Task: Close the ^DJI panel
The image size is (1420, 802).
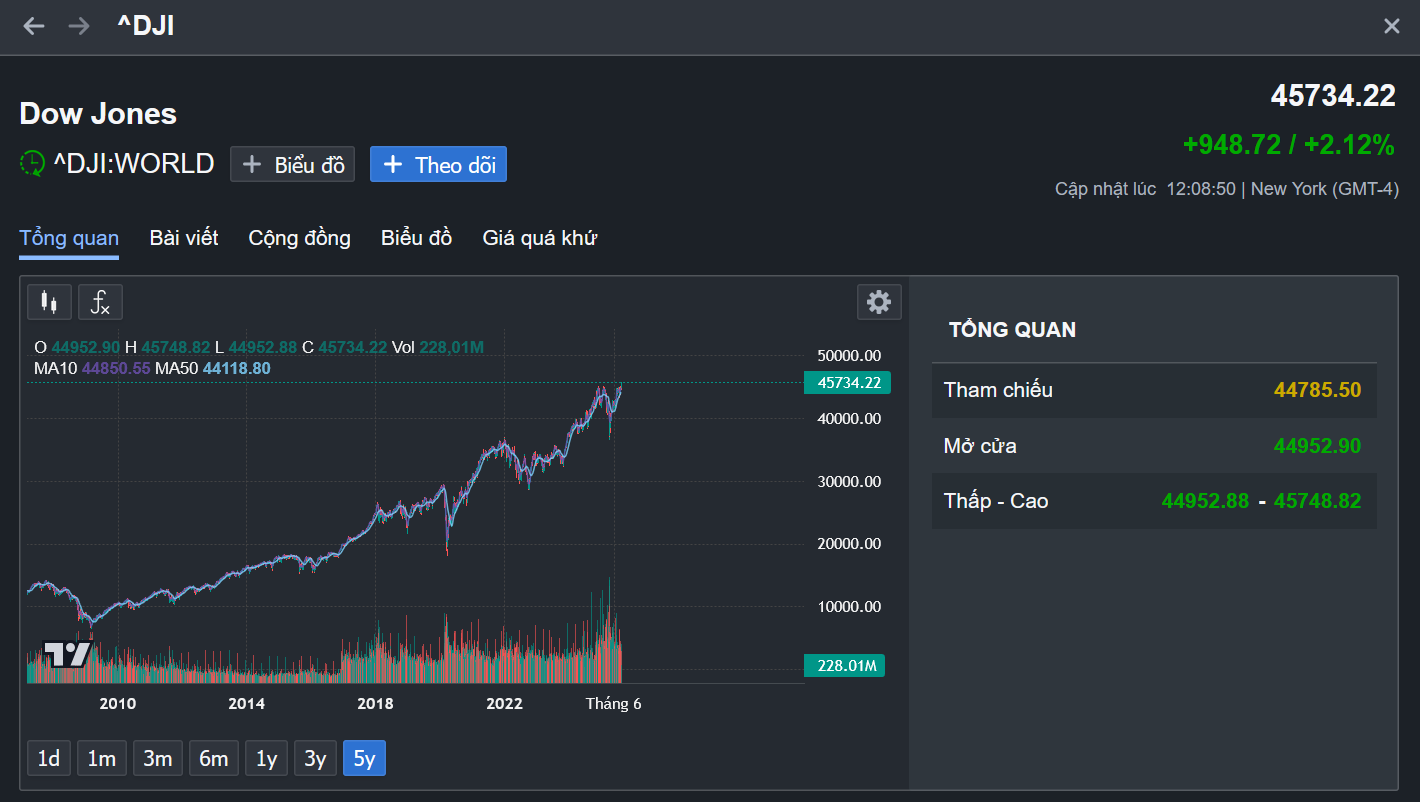Action: [x=1391, y=26]
